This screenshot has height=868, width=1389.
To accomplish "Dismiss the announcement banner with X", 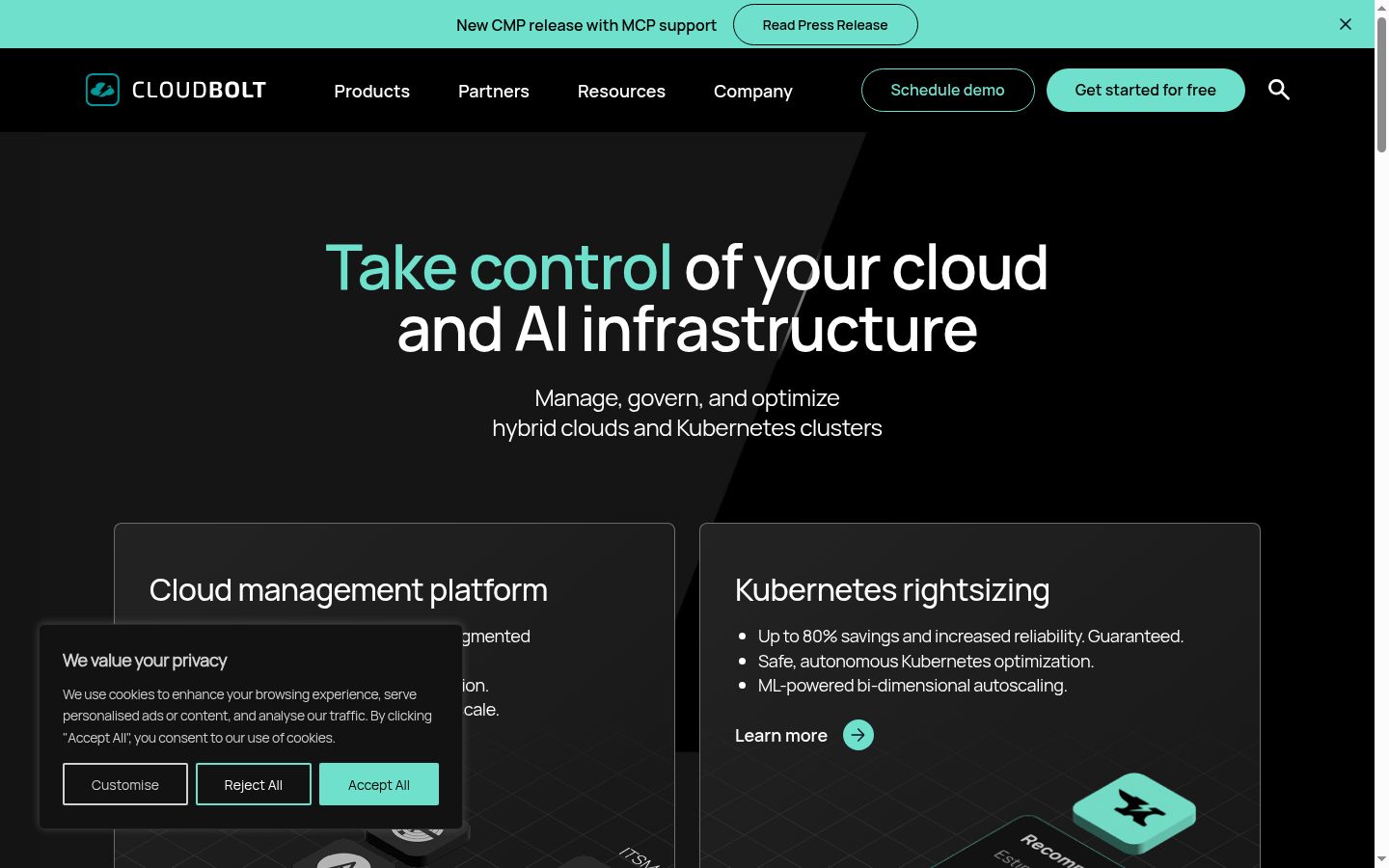I will coord(1346,24).
